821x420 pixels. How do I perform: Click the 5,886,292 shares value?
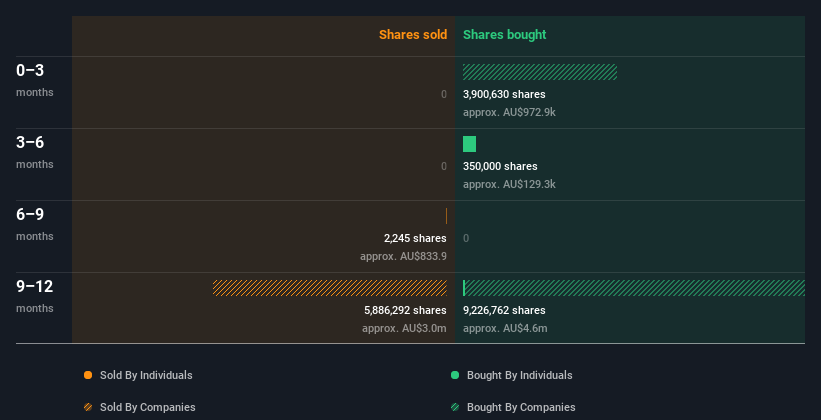[405, 310]
